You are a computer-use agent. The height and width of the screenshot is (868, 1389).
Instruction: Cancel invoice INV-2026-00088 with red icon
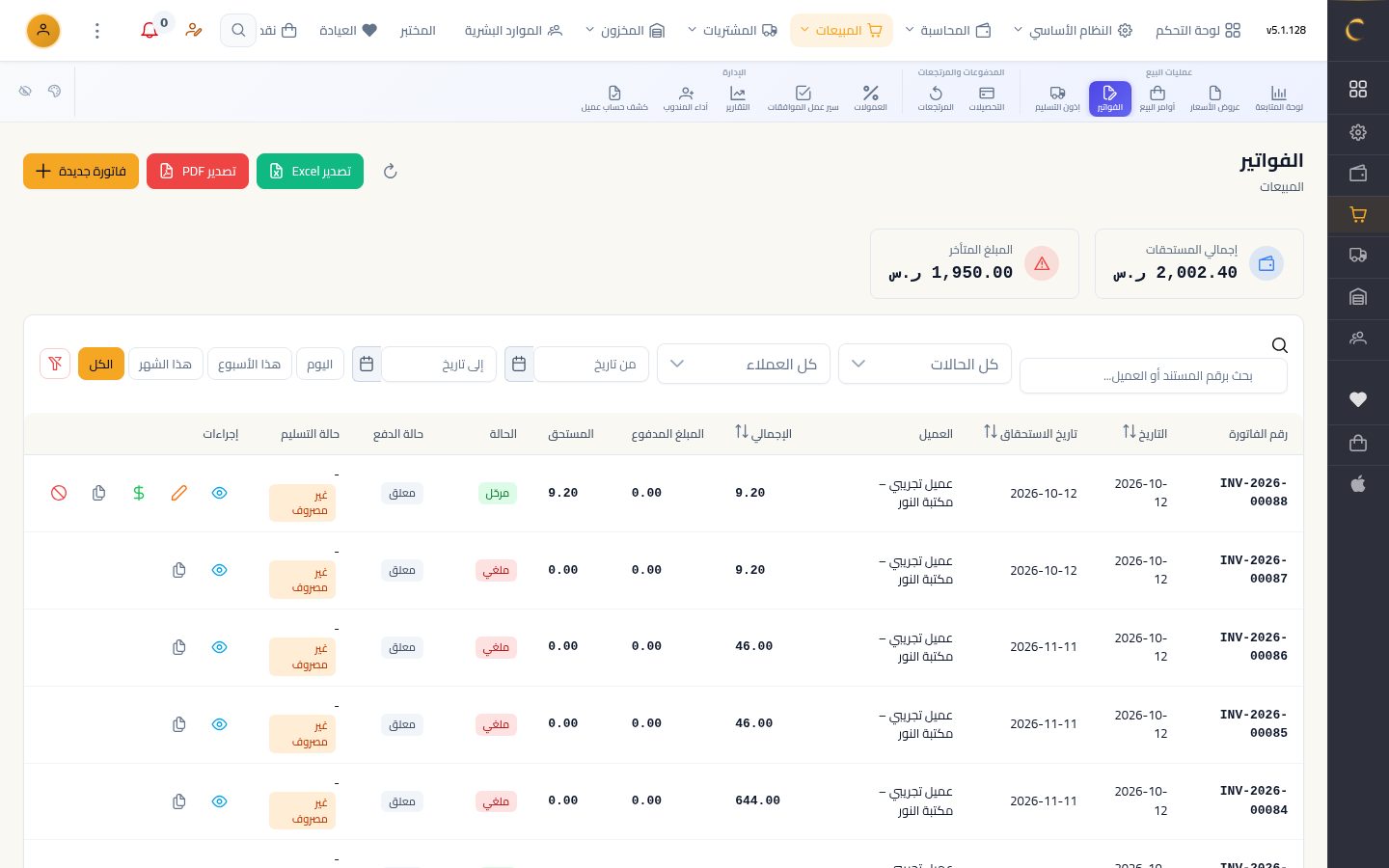(x=59, y=493)
